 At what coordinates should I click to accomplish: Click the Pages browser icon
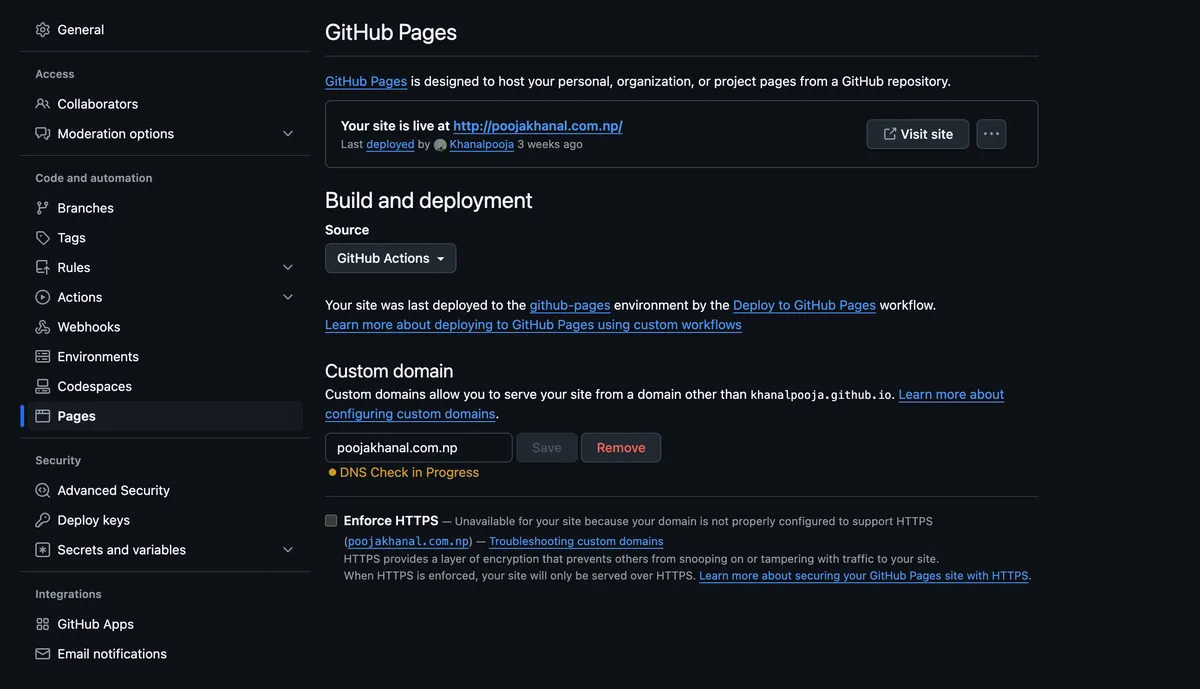[42, 416]
